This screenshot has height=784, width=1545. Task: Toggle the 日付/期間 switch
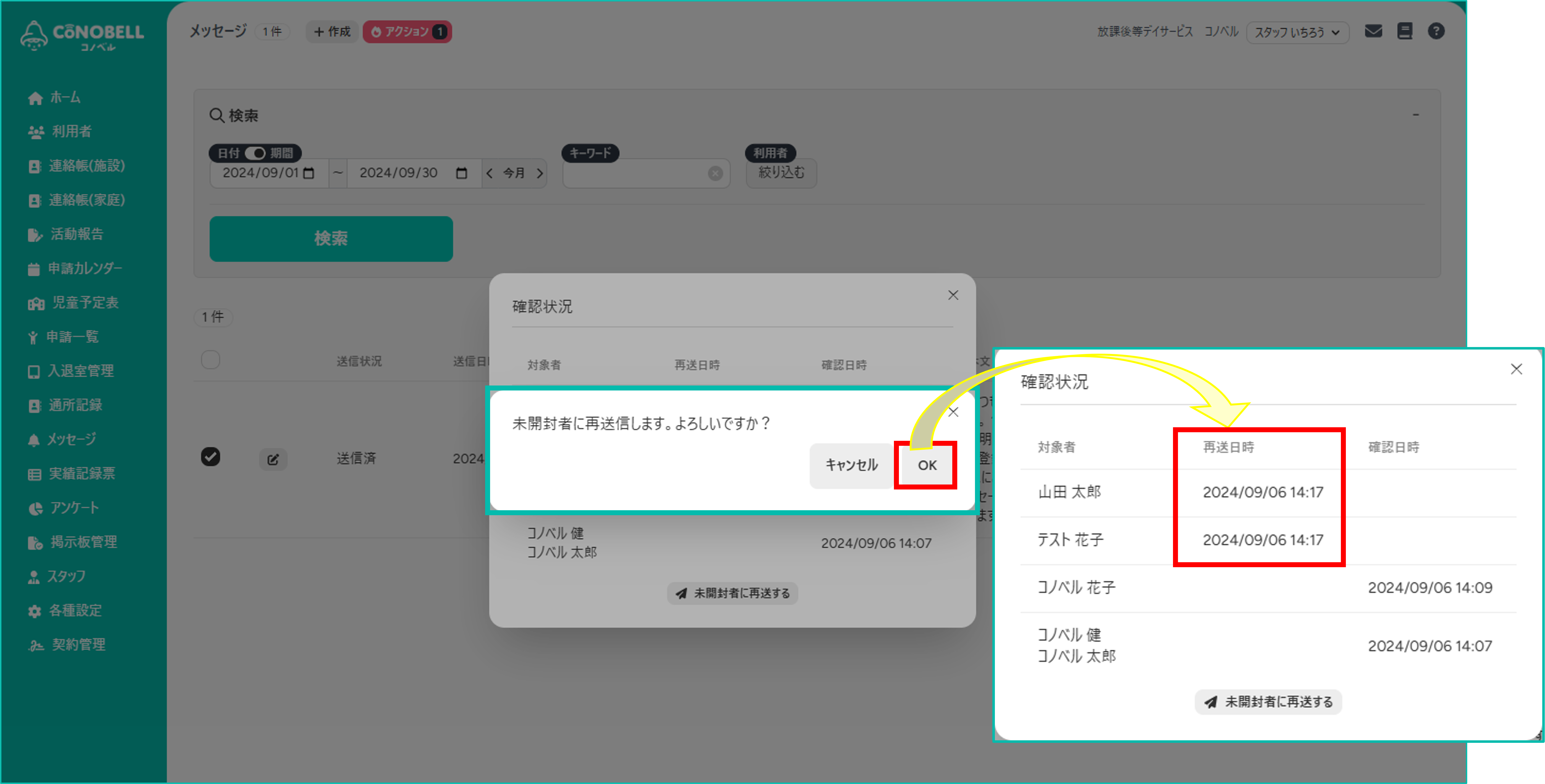pyautogui.click(x=255, y=153)
